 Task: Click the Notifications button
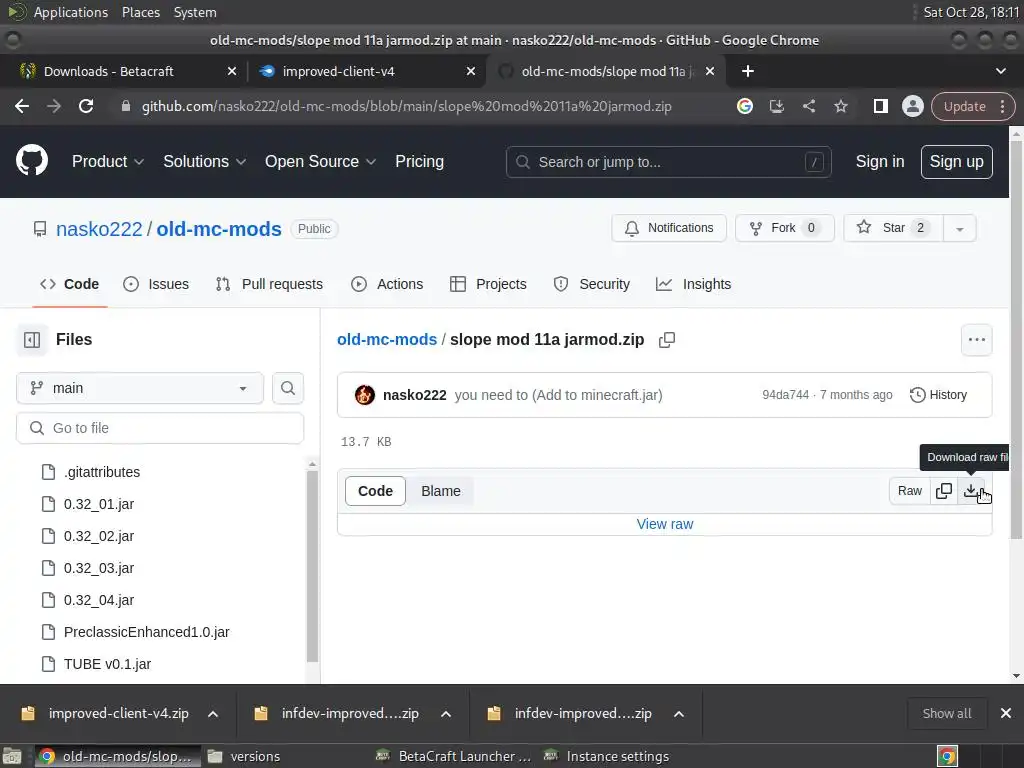click(669, 228)
